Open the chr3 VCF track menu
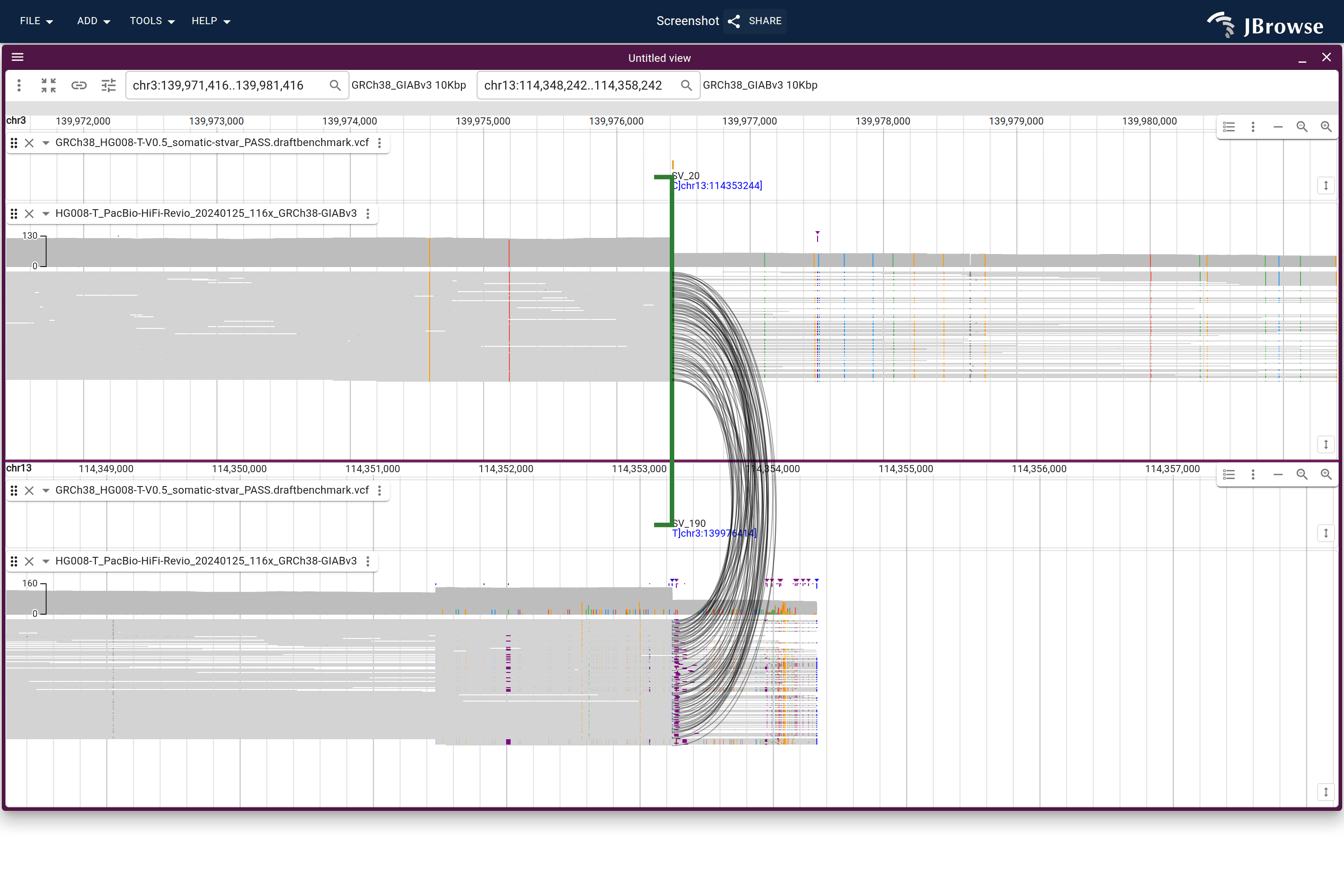The height and width of the screenshot is (896, 1344). click(x=379, y=143)
